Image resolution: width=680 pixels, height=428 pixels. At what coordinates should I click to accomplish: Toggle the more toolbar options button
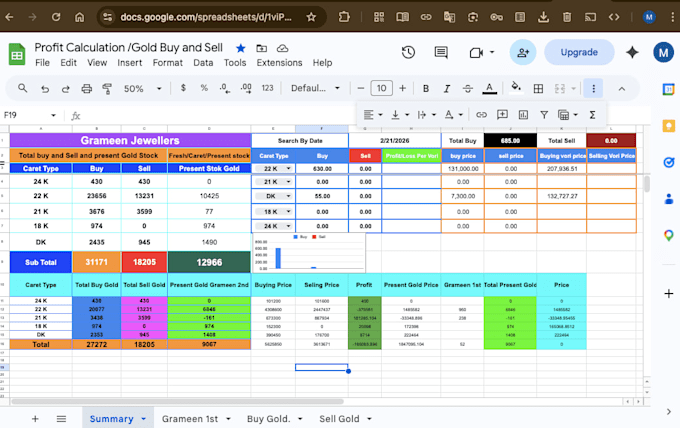tap(593, 88)
